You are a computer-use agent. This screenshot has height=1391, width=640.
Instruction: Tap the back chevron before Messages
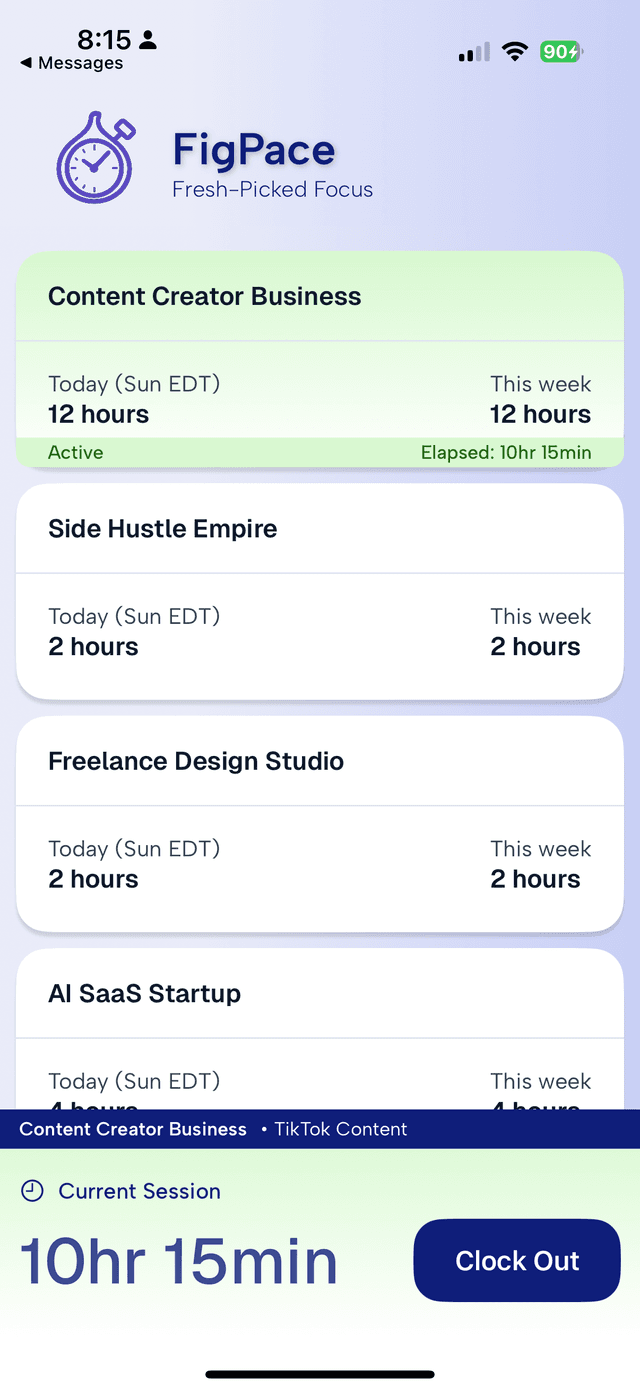pos(26,62)
